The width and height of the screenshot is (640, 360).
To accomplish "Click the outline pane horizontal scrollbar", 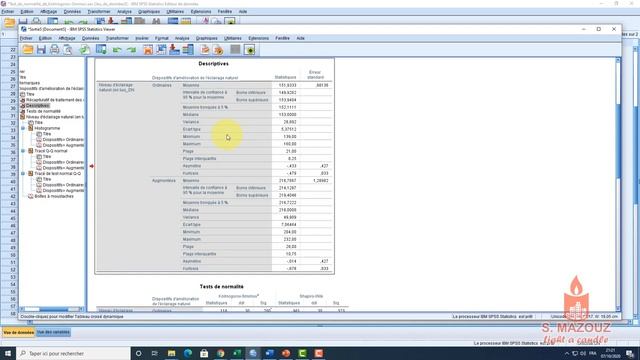I will [52, 309].
